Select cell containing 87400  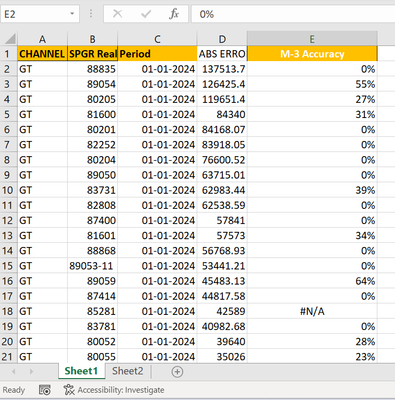coord(93,220)
